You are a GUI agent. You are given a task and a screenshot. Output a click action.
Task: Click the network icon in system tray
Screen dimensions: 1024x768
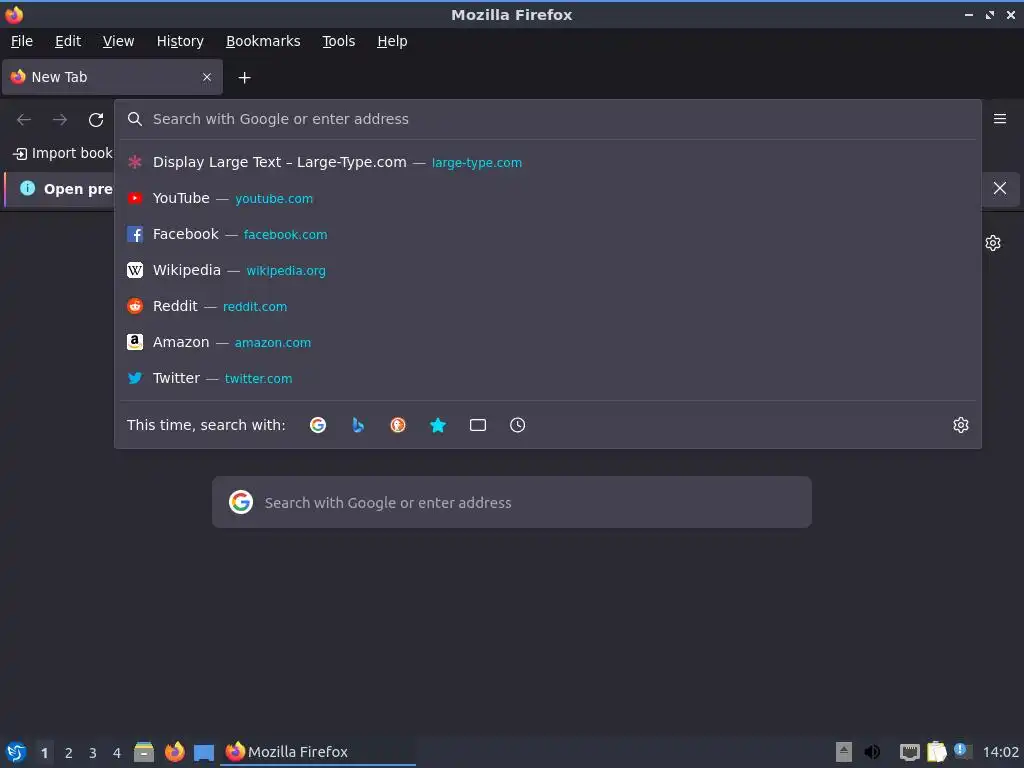coord(909,752)
